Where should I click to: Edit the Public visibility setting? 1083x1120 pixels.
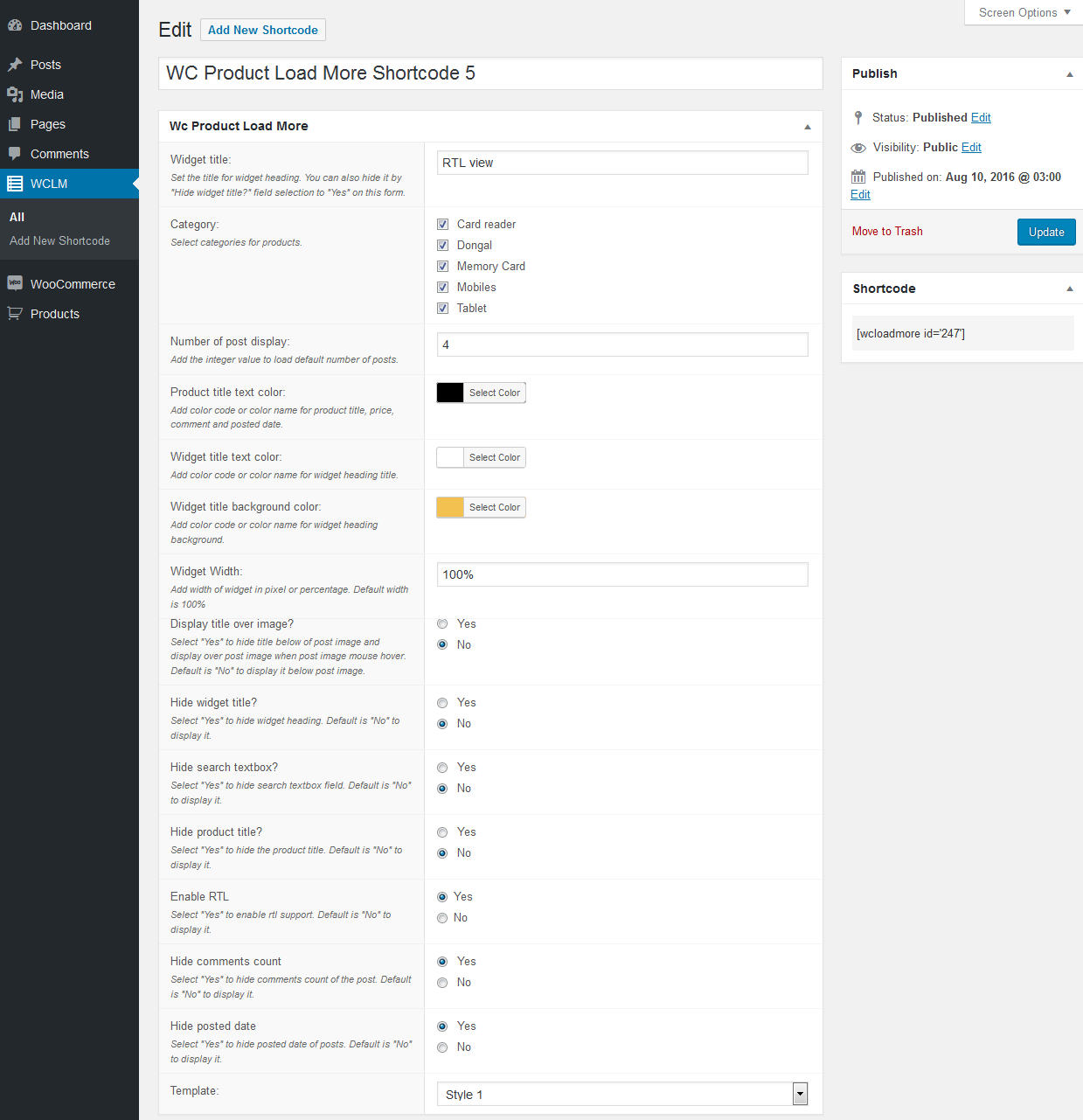(971, 147)
